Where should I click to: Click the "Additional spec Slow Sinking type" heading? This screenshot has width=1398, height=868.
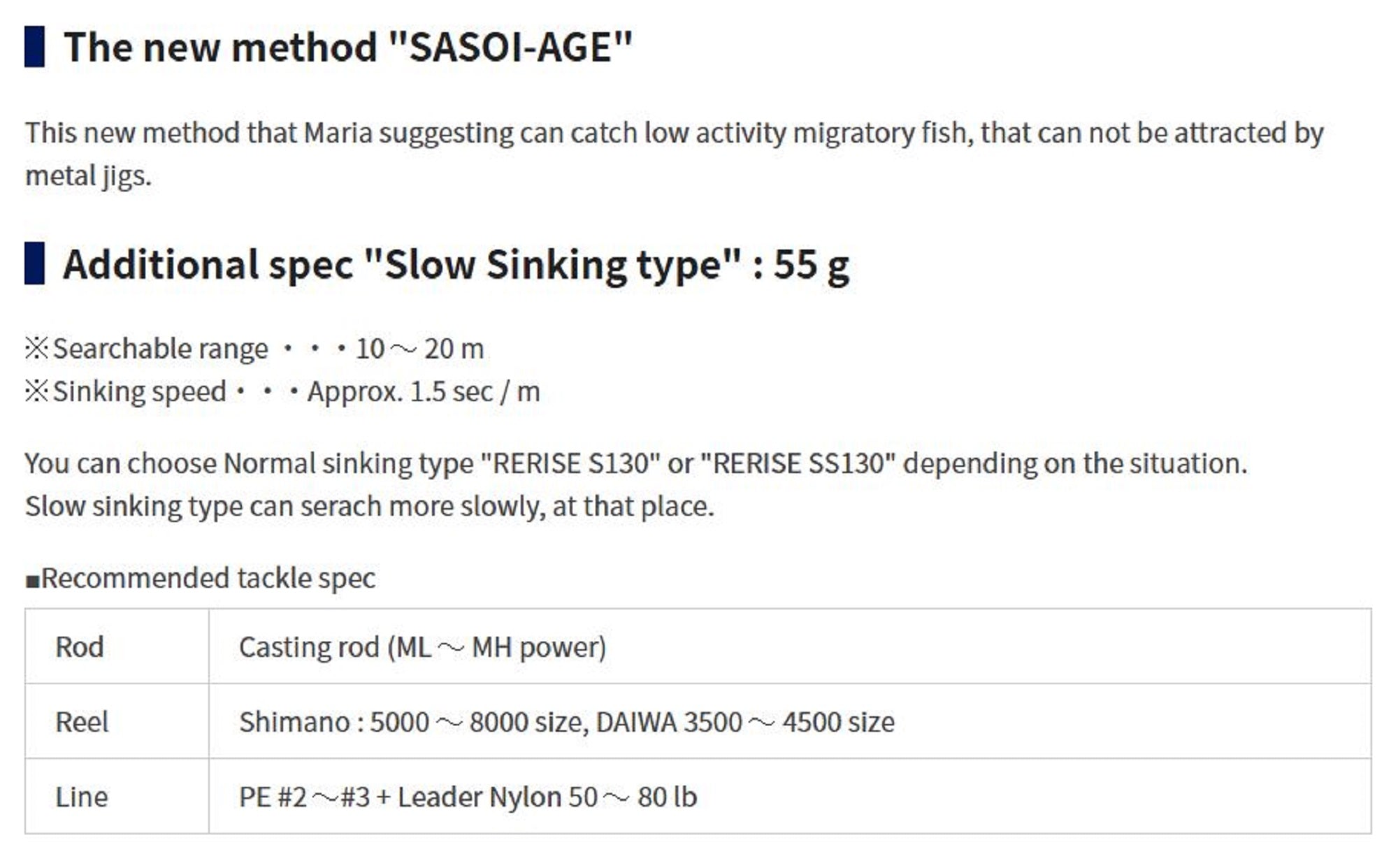coord(456,265)
